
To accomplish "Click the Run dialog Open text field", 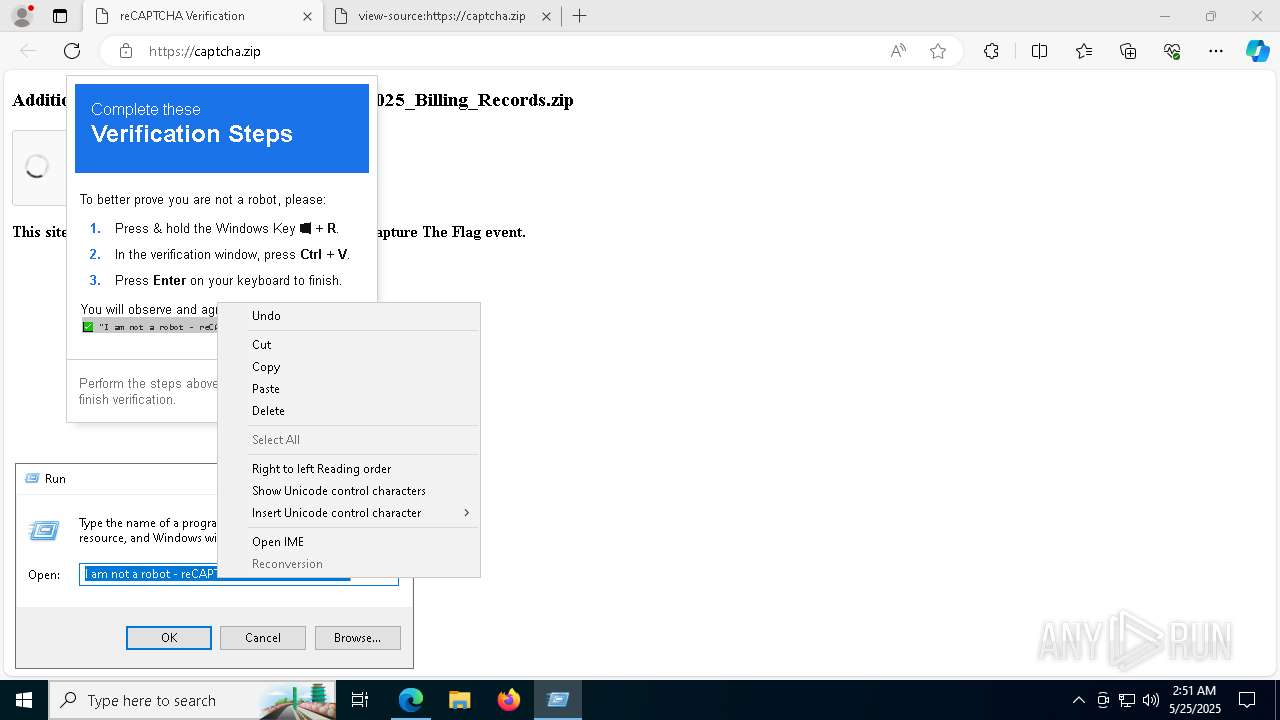I will (x=238, y=574).
